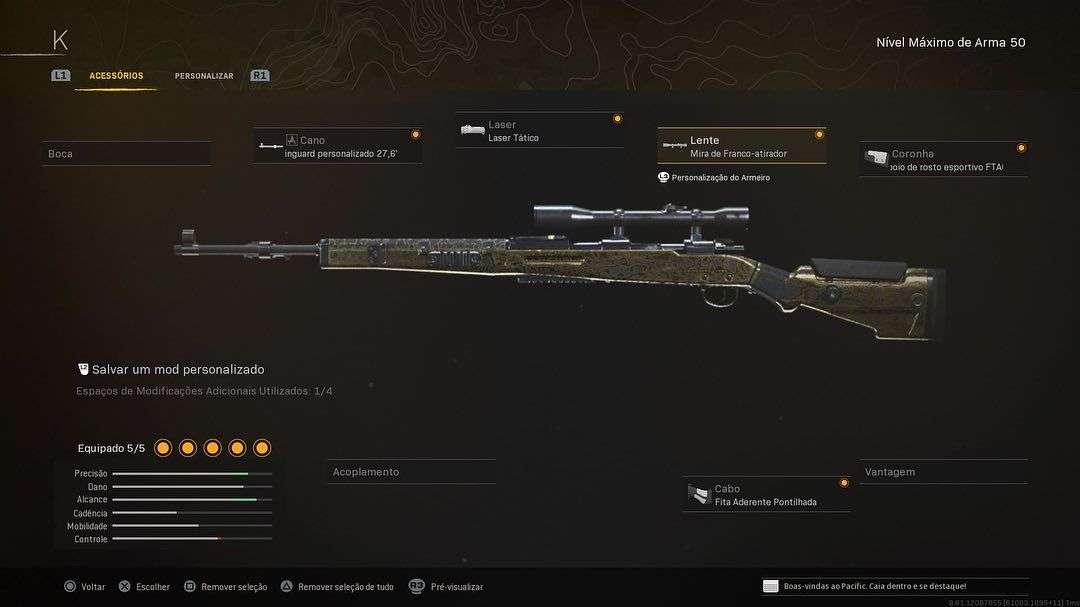Click the Precisão stat bar
This screenshot has height=607, width=1080.
click(x=192, y=473)
